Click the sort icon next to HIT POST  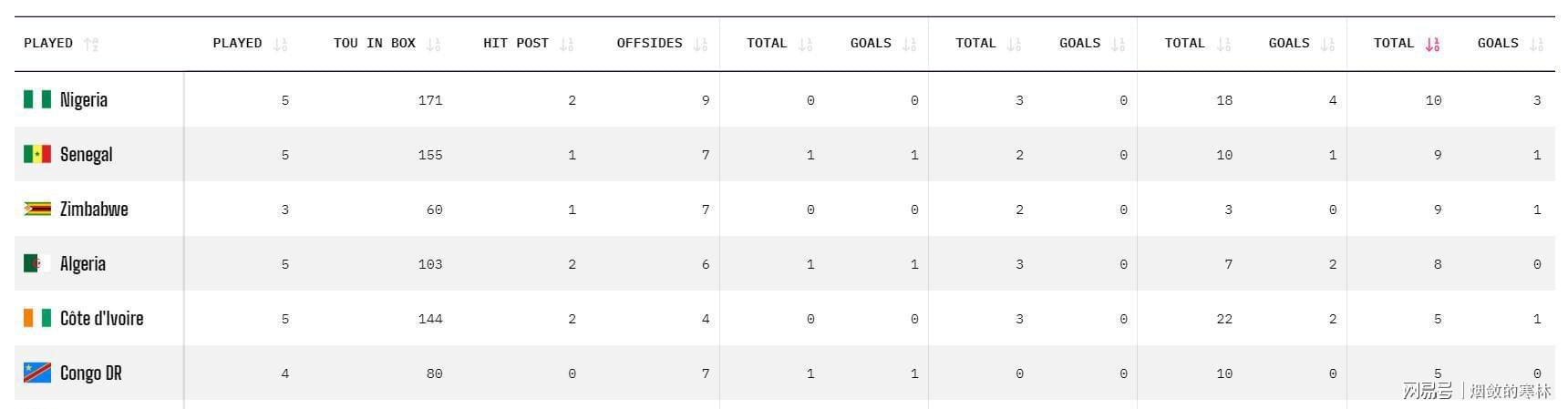567,44
